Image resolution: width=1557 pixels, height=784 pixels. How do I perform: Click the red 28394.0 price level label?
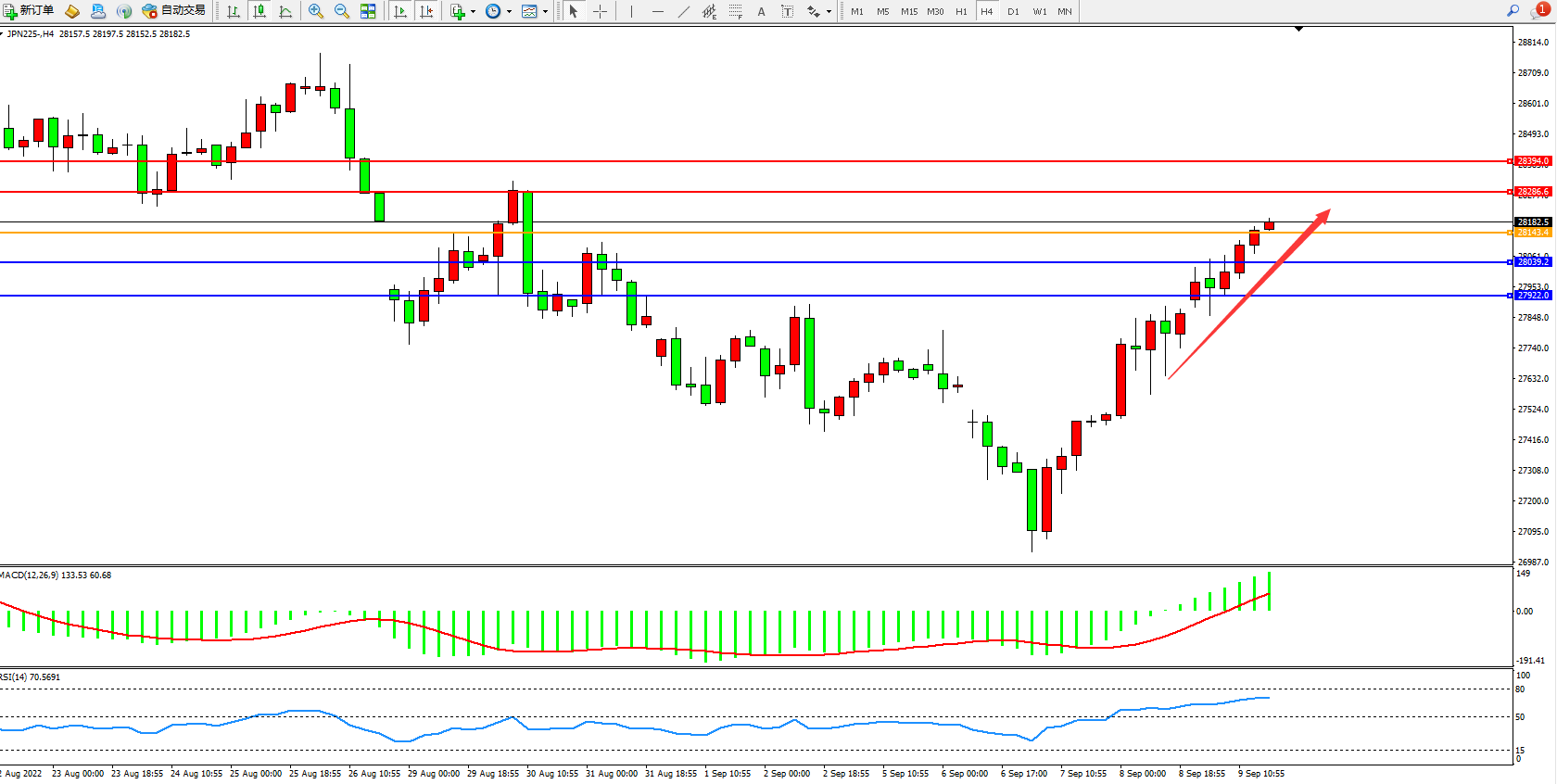point(1532,161)
